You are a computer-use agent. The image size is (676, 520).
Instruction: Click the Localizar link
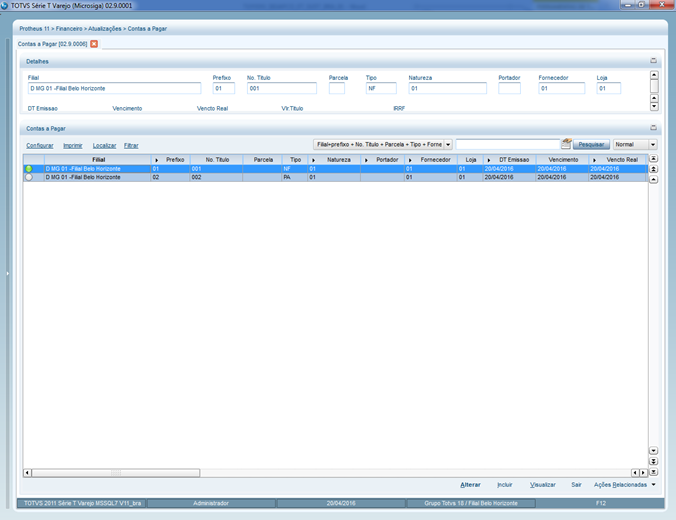104,145
